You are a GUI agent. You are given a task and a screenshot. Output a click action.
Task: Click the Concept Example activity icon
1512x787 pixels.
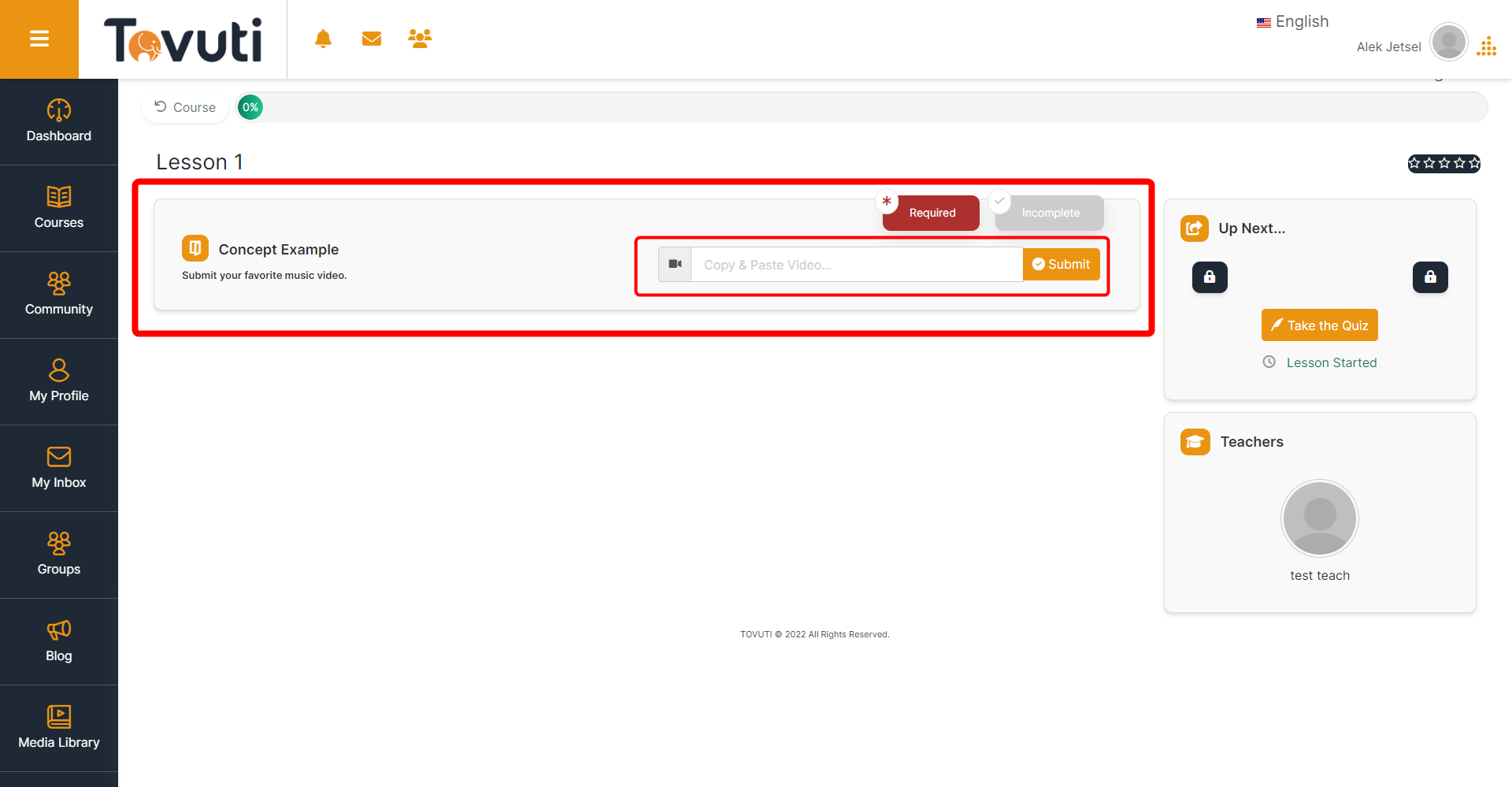click(x=195, y=248)
